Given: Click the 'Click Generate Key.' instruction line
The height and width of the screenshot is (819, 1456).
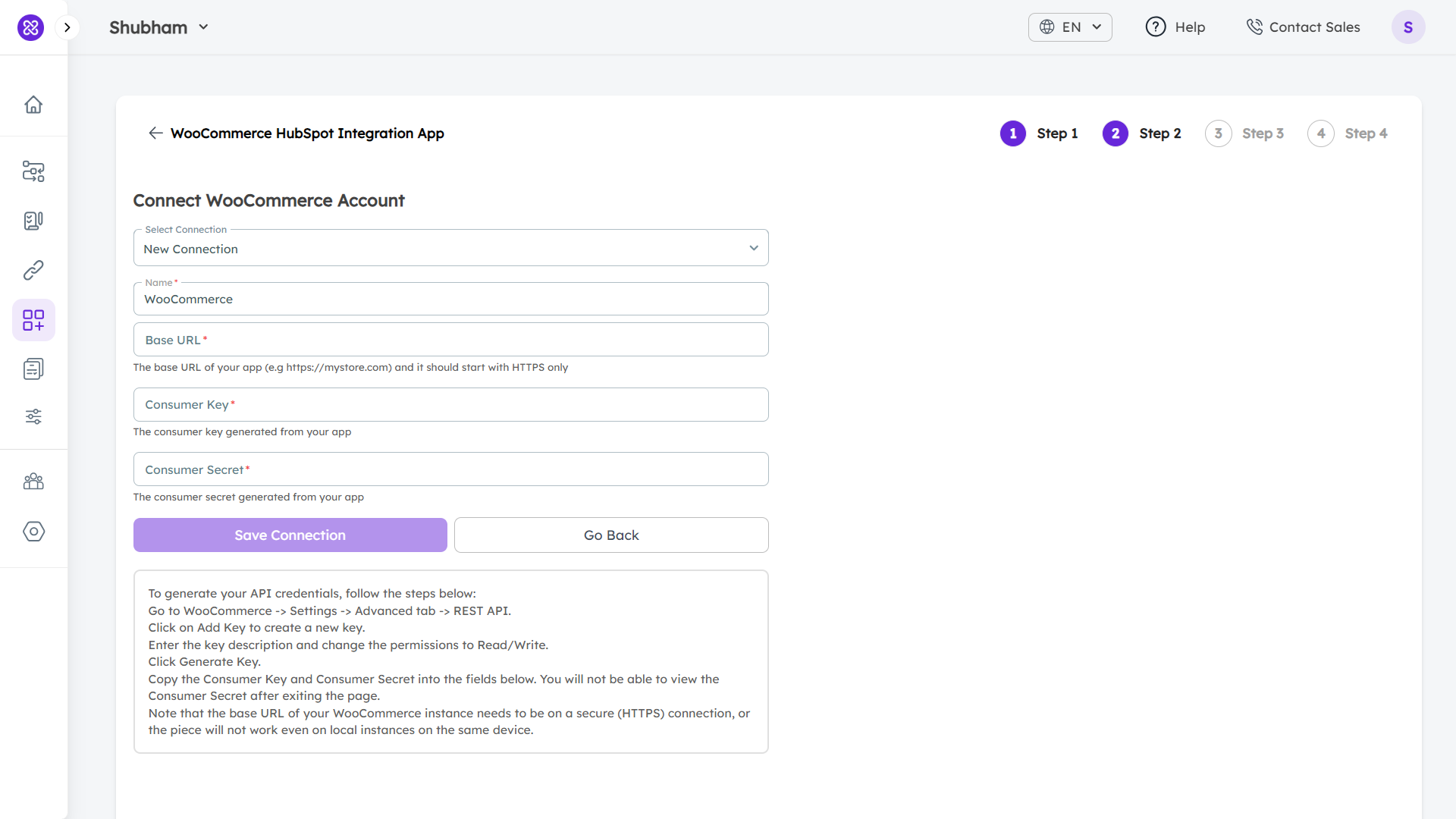Looking at the screenshot, I should click(x=204, y=662).
